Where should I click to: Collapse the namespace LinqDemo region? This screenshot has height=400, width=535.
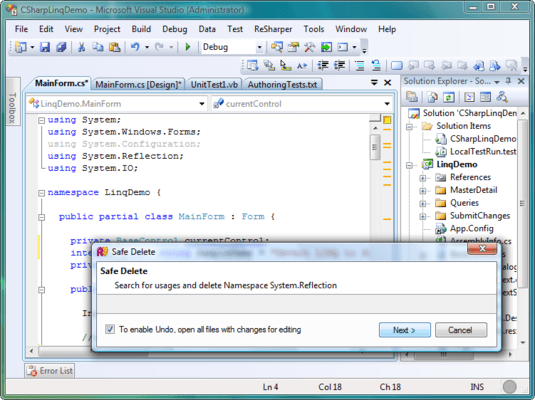tap(41, 193)
